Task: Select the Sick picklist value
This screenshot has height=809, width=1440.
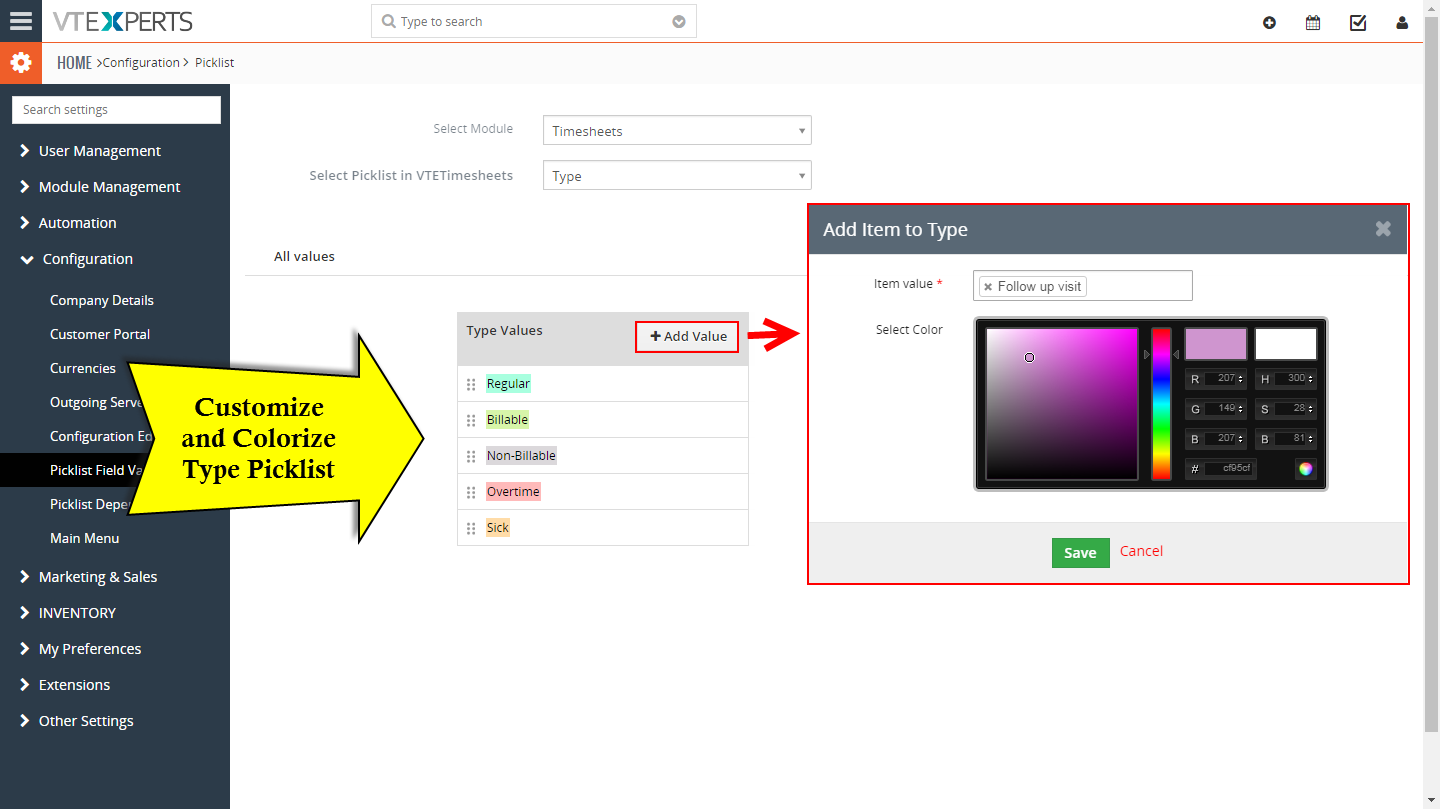Action: tap(498, 528)
